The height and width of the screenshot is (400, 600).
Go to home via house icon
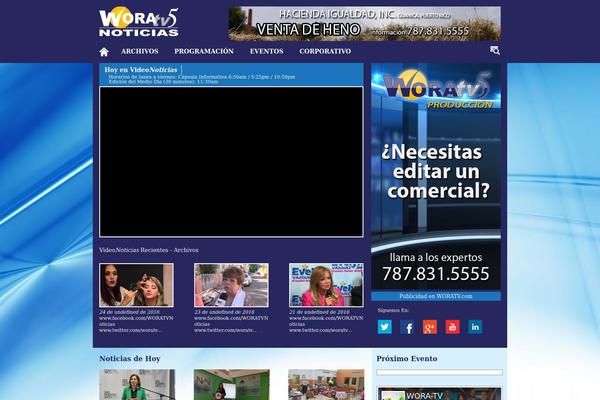coord(104,52)
